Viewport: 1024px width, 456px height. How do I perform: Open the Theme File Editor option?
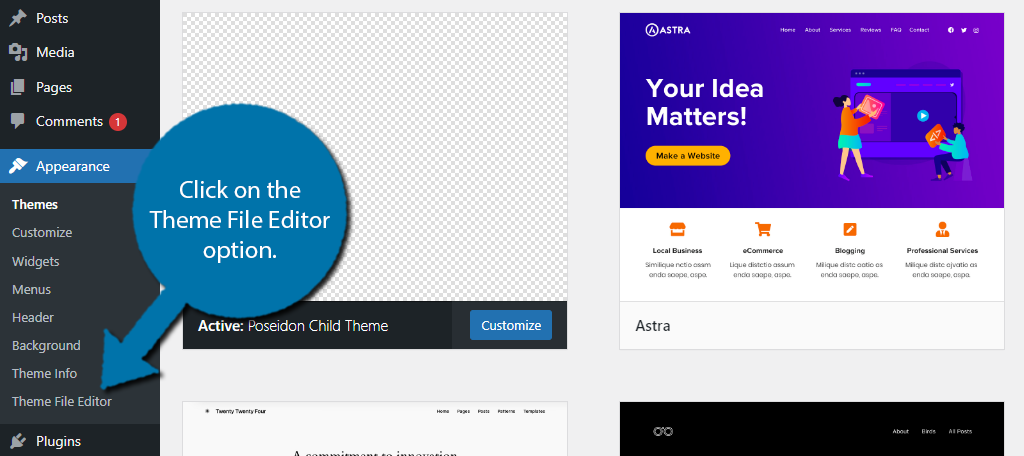[62, 402]
